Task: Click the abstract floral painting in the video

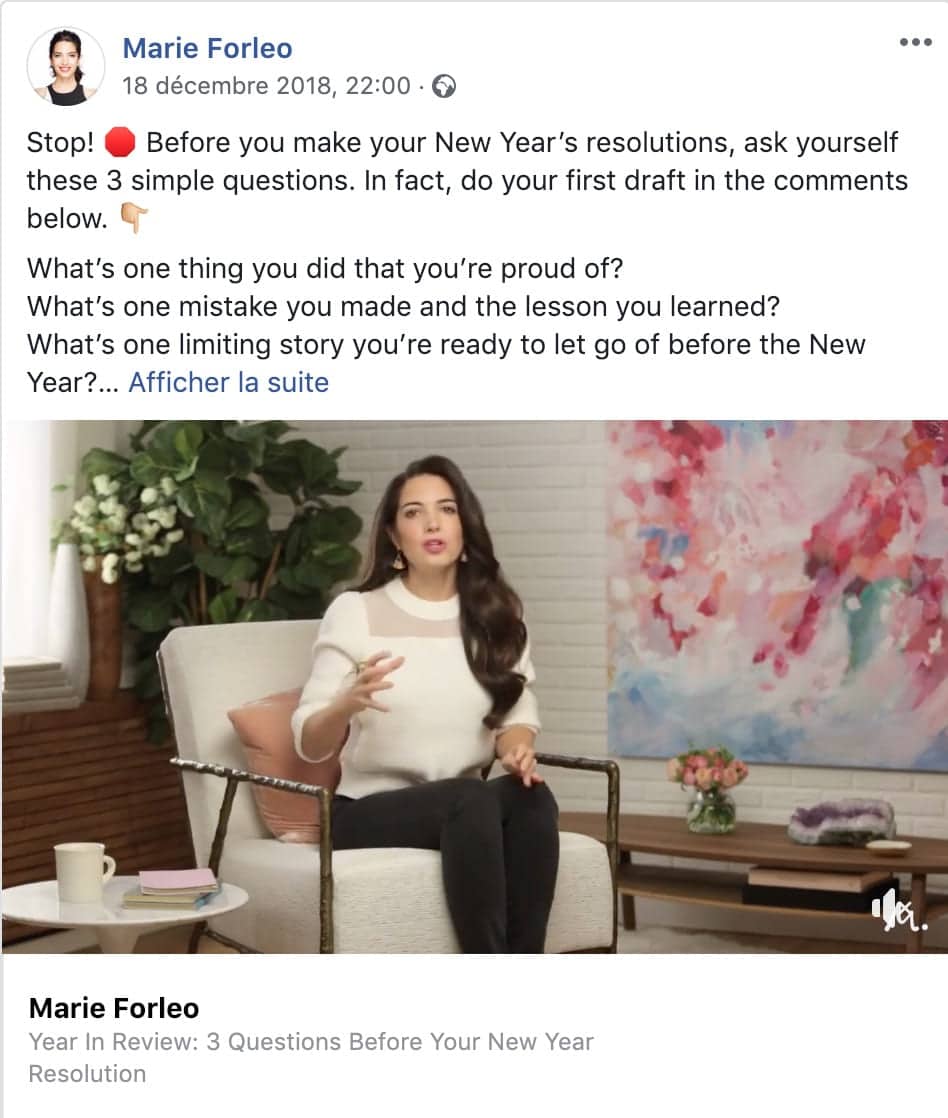Action: pyautogui.click(x=778, y=592)
